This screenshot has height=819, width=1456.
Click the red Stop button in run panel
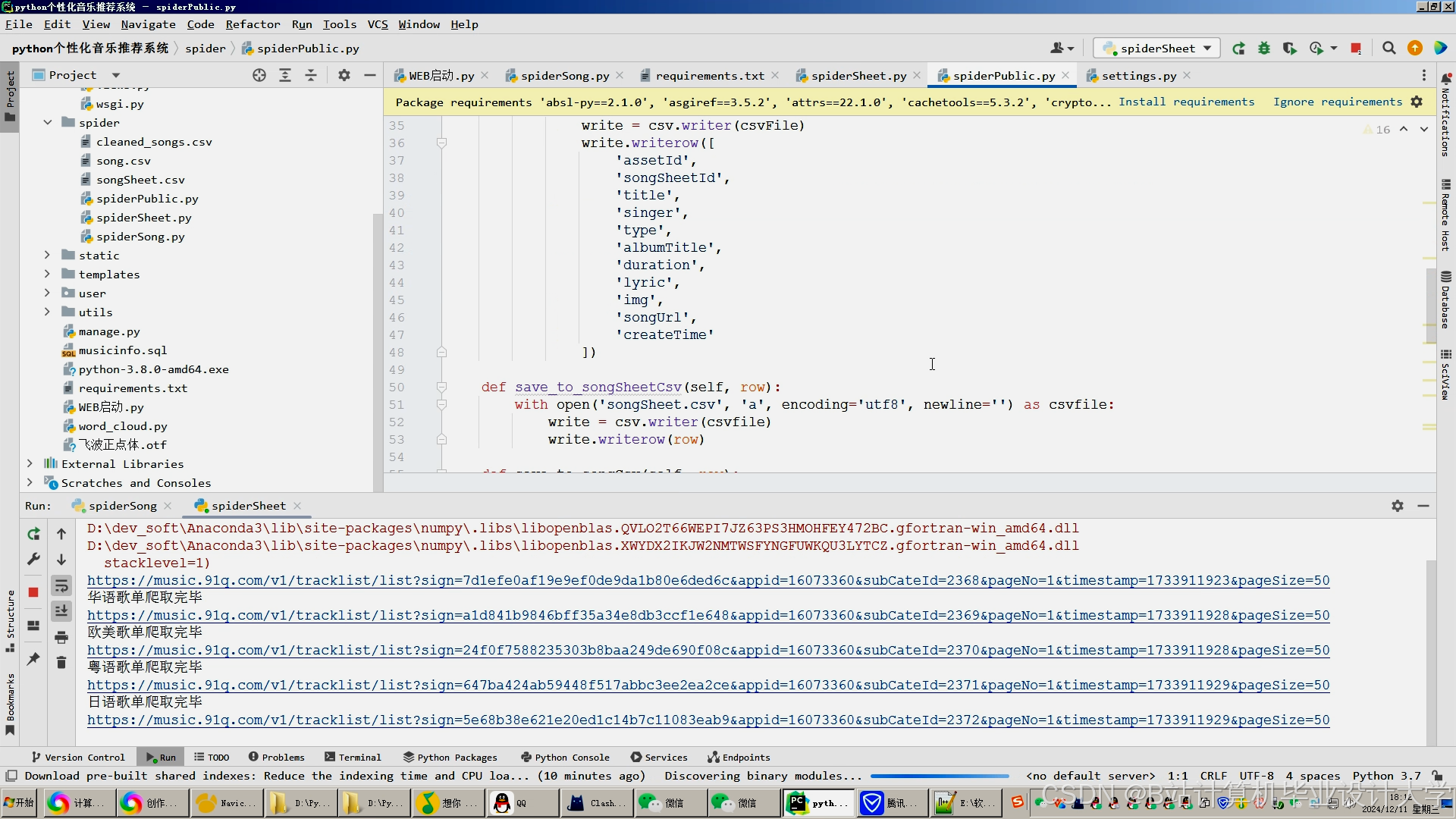[33, 592]
